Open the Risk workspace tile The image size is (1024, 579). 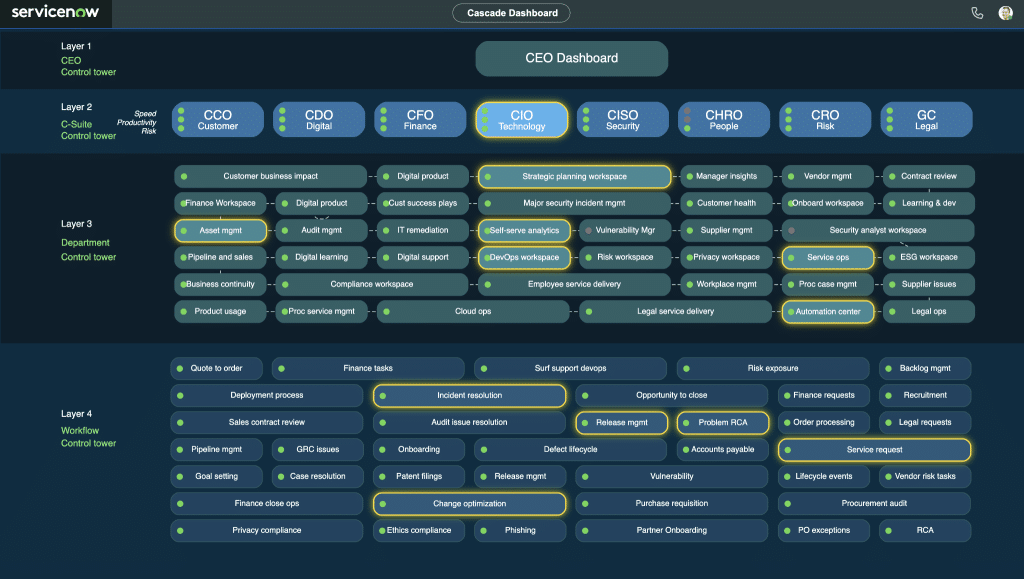pos(625,257)
